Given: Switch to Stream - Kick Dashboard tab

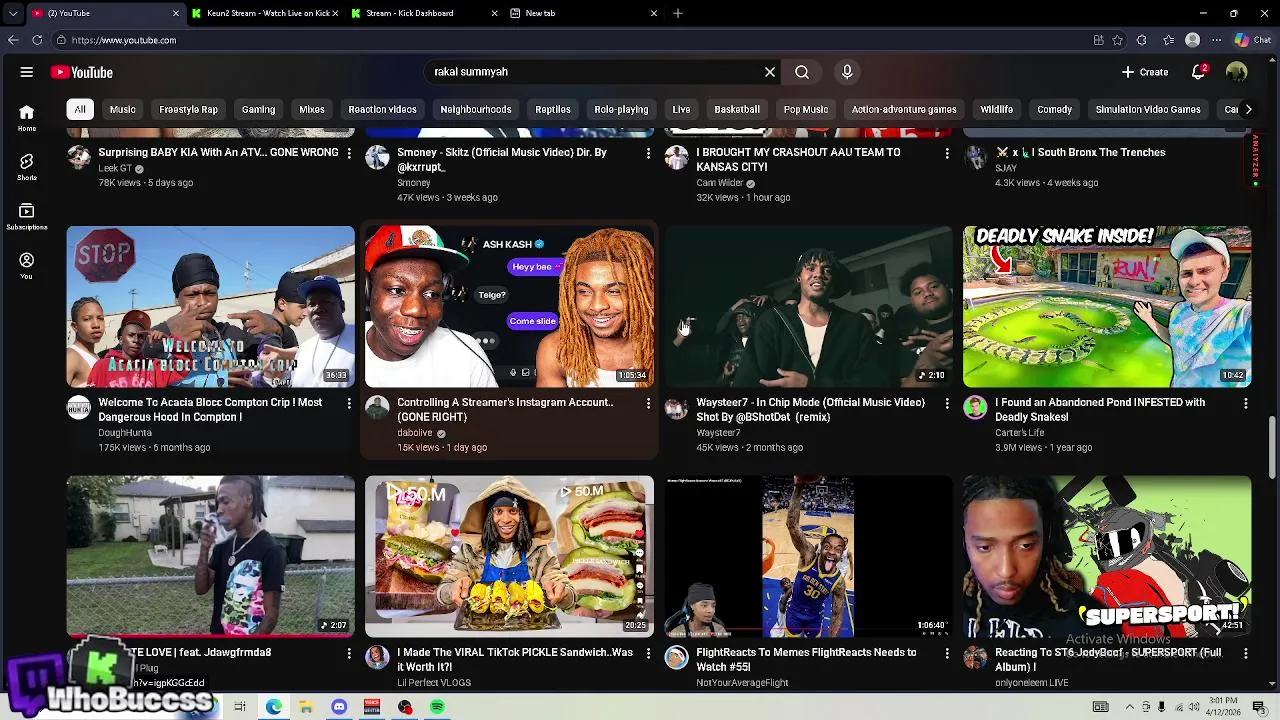Looking at the screenshot, I should coord(425,13).
